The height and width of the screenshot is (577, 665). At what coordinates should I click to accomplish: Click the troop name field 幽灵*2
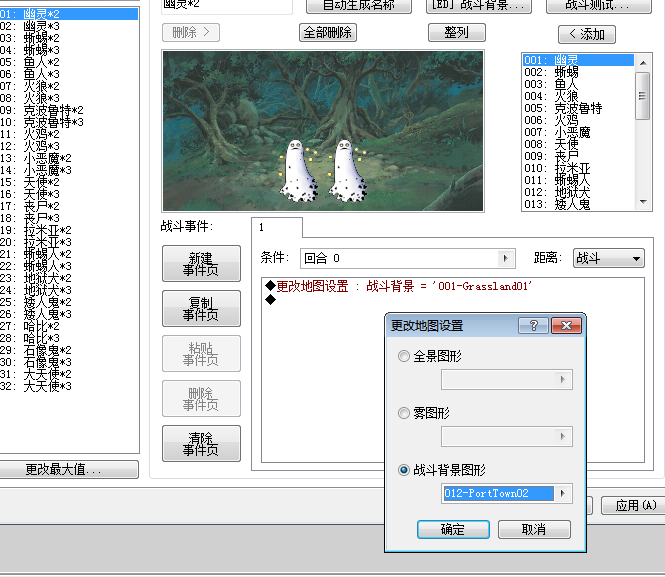coord(227,5)
